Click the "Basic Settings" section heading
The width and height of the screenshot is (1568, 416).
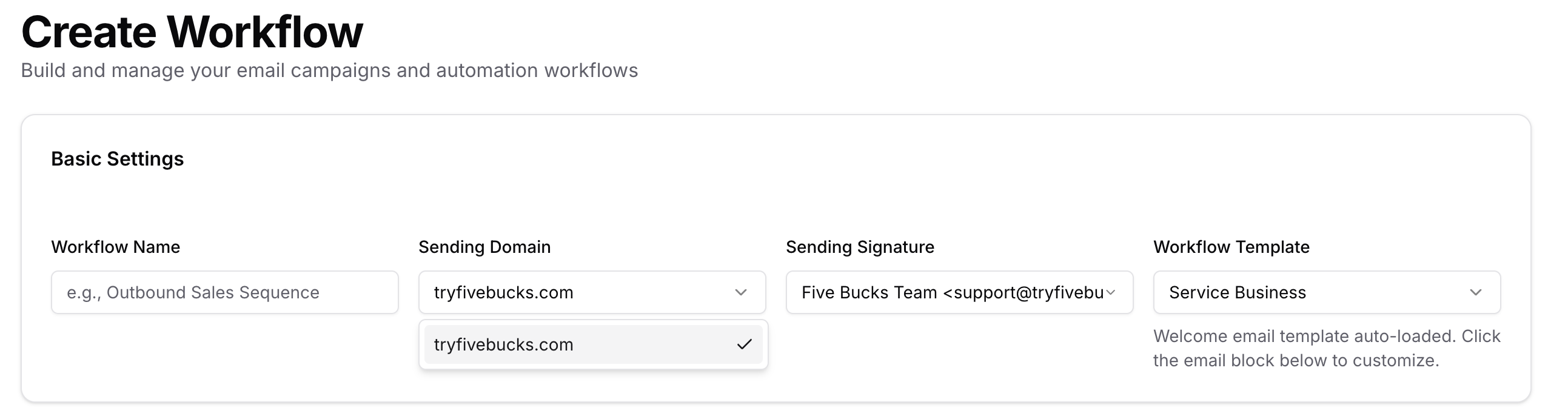[118, 159]
